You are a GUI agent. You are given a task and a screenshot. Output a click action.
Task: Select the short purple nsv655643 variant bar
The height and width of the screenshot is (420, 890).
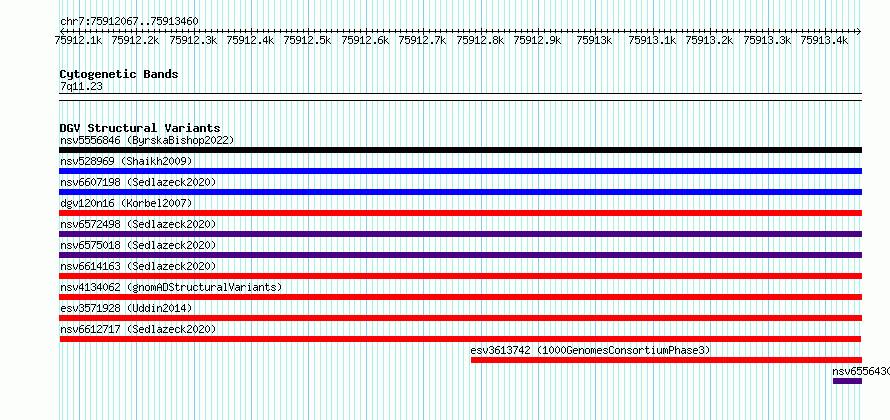click(847, 381)
